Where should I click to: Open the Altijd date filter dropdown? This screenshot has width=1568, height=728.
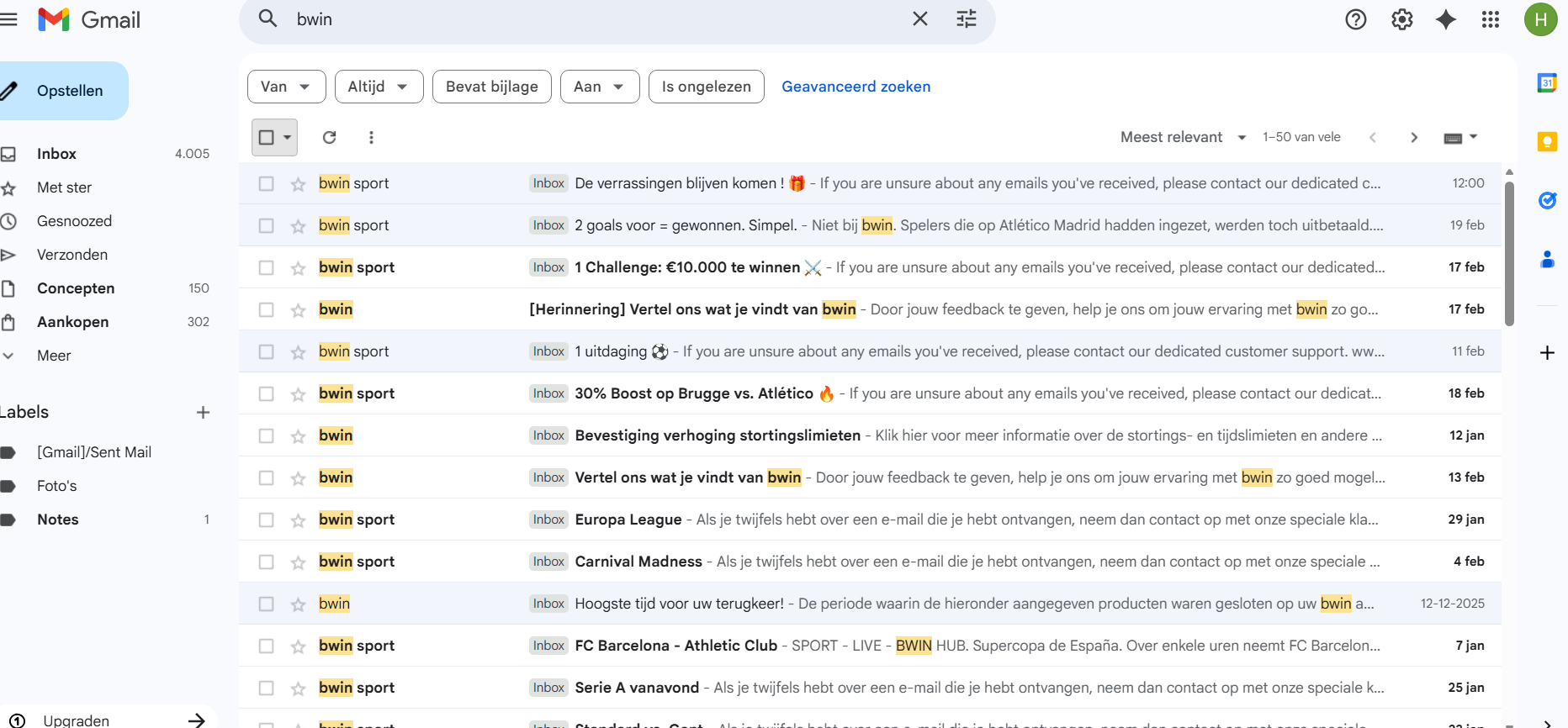point(379,87)
